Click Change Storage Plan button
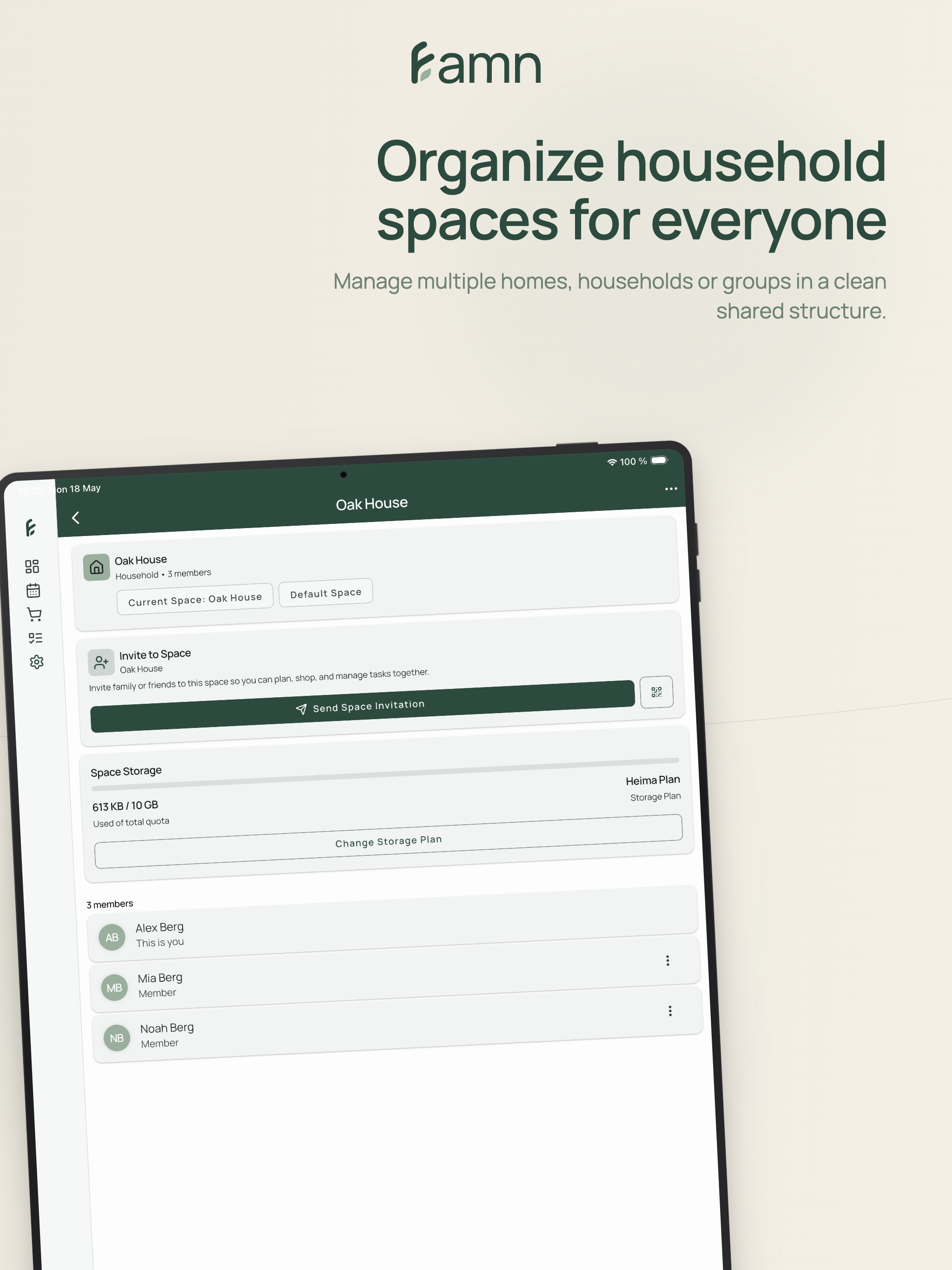The width and height of the screenshot is (952, 1270). point(388,841)
